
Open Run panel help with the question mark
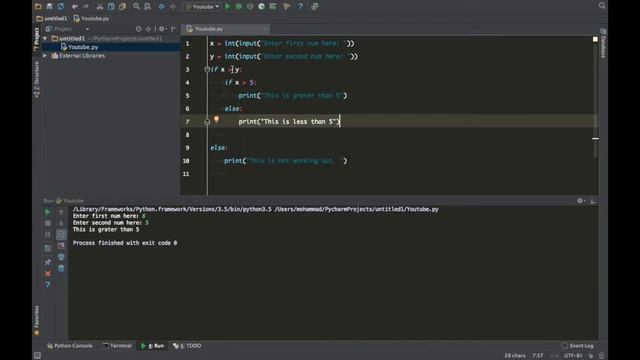tap(47, 284)
